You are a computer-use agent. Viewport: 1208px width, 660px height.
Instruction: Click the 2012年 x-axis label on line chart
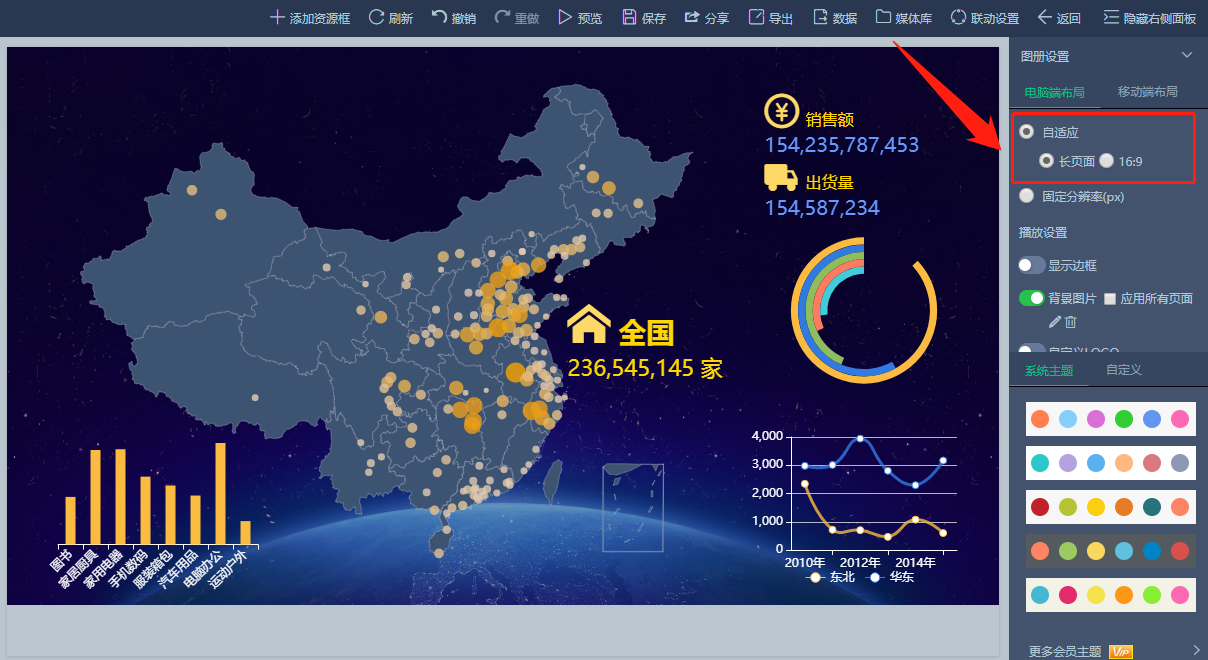click(x=860, y=562)
